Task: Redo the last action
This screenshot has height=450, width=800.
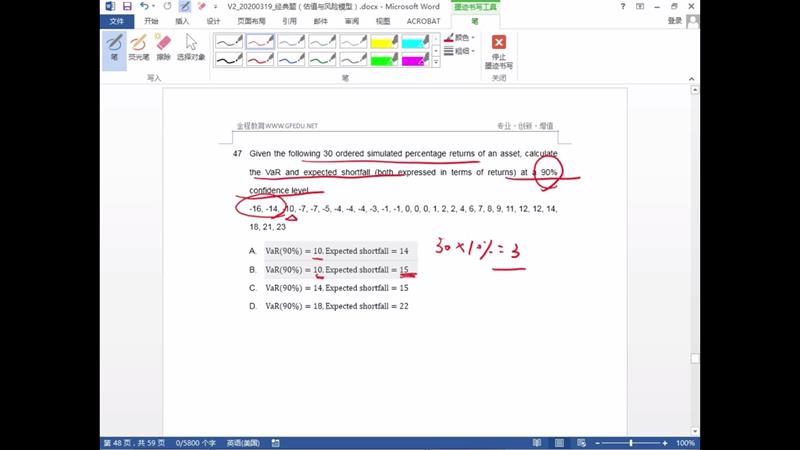Action: [x=167, y=6]
